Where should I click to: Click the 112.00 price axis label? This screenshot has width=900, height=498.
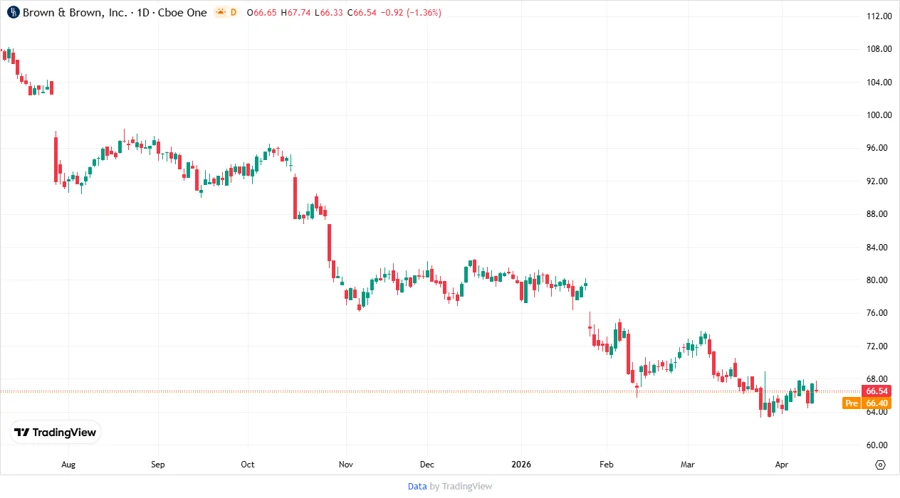pos(879,16)
